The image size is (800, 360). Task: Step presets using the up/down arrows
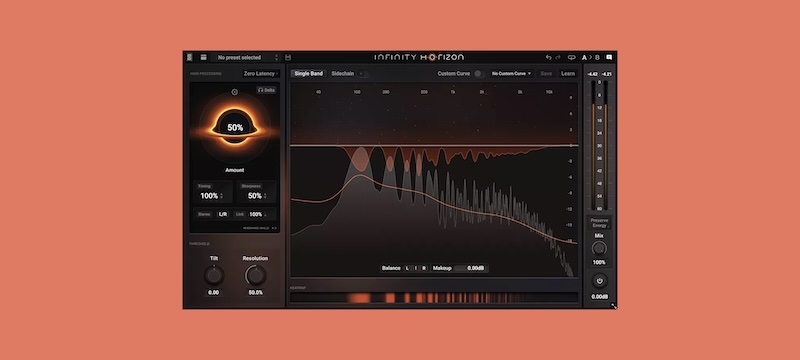[x=277, y=58]
